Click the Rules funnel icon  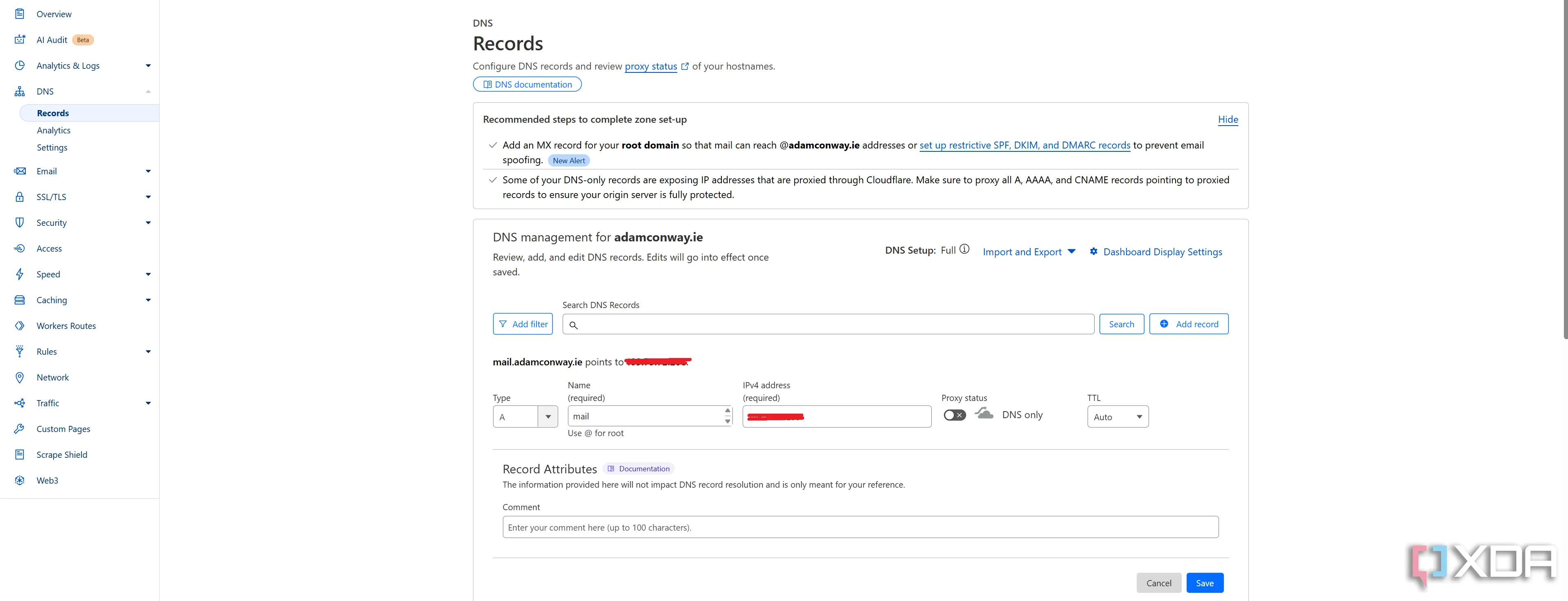point(20,351)
